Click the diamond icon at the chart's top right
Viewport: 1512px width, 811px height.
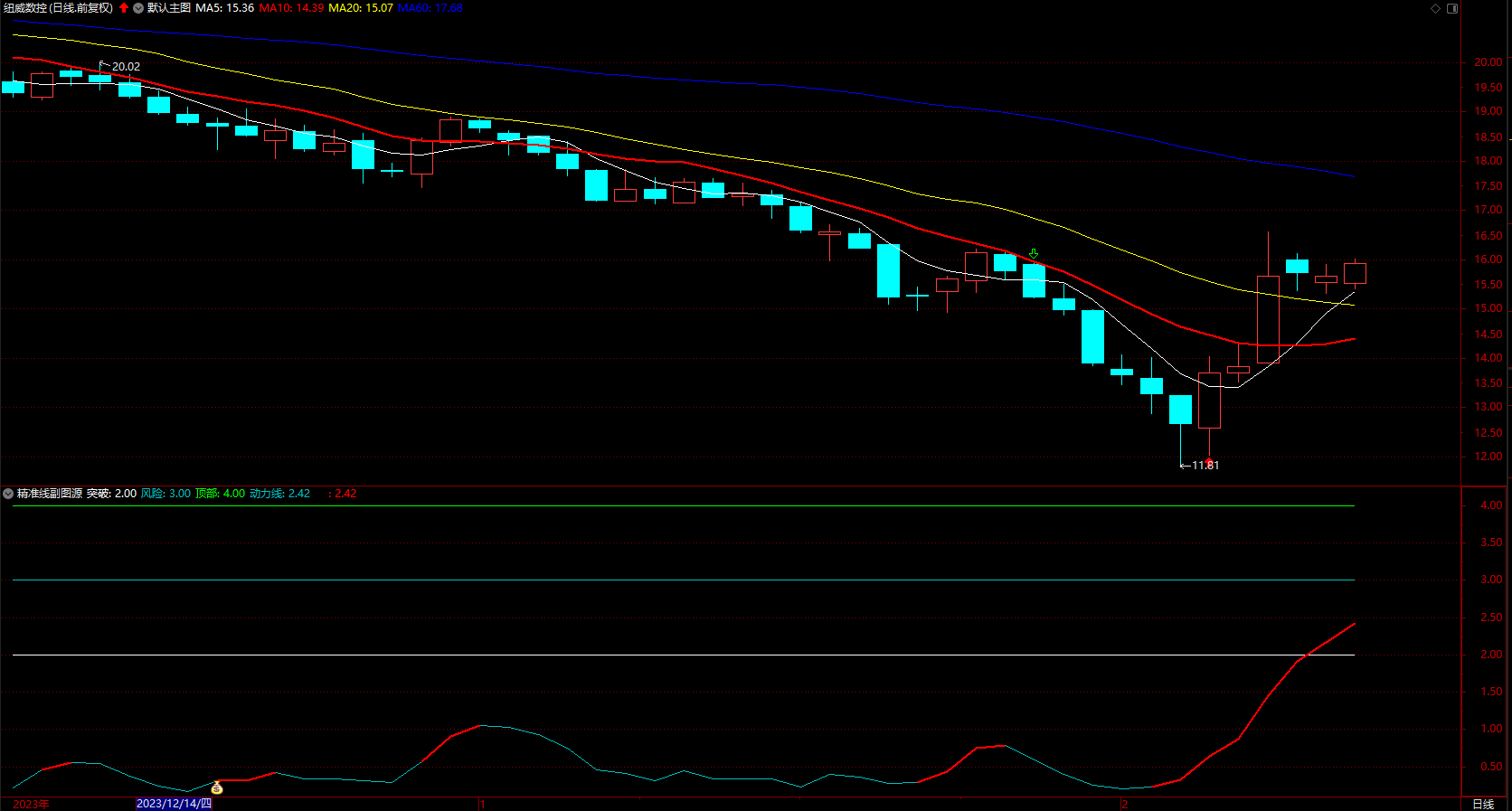(1435, 8)
